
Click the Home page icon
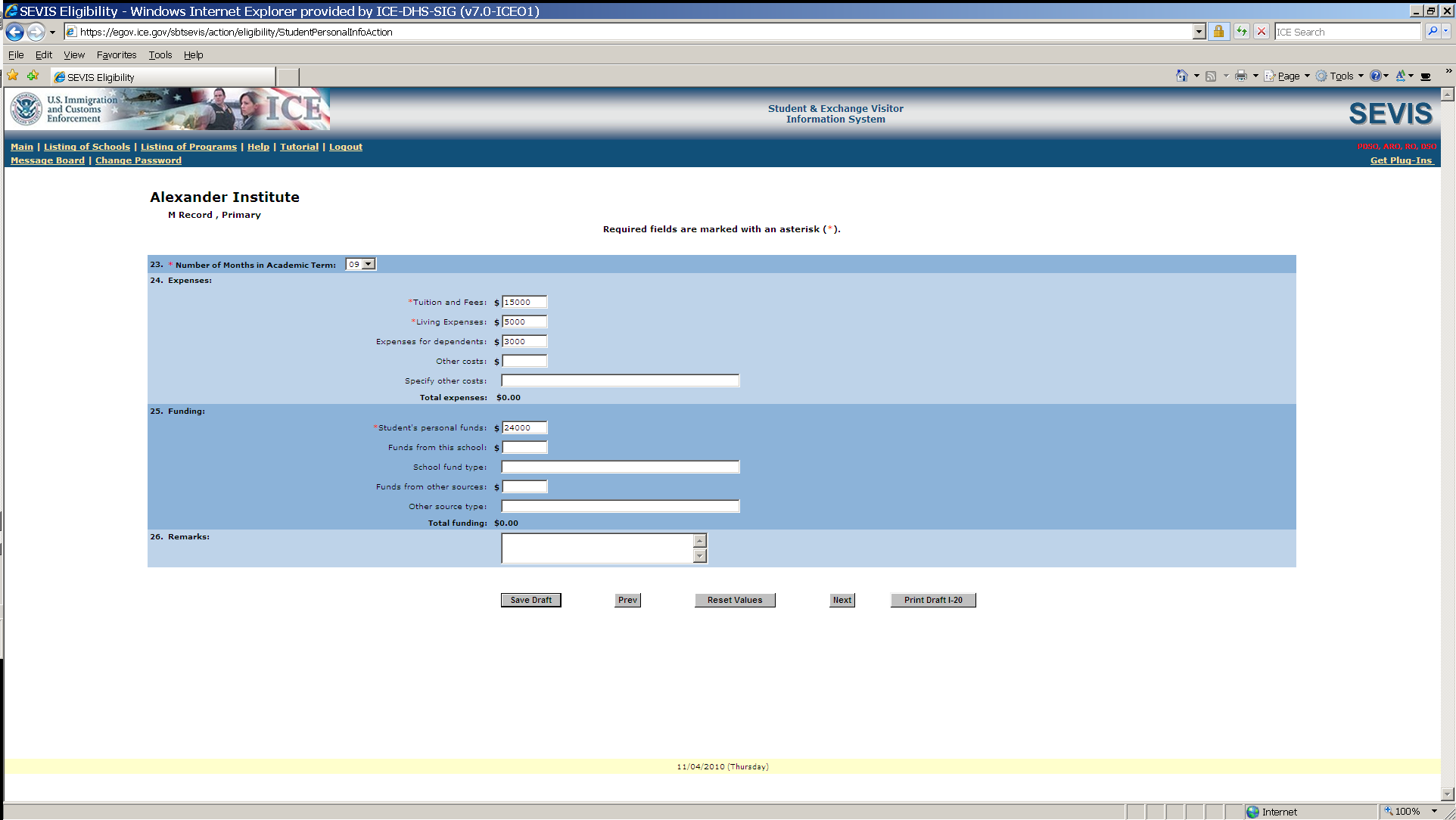click(1181, 76)
